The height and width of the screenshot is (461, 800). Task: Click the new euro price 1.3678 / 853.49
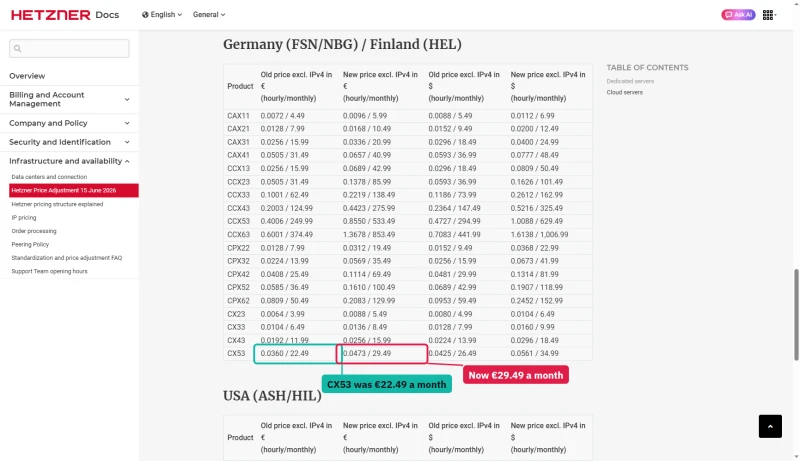[x=369, y=235]
